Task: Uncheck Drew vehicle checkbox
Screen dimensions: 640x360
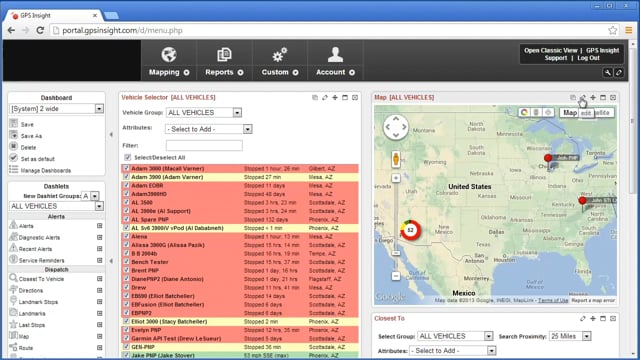Action: 126,287
